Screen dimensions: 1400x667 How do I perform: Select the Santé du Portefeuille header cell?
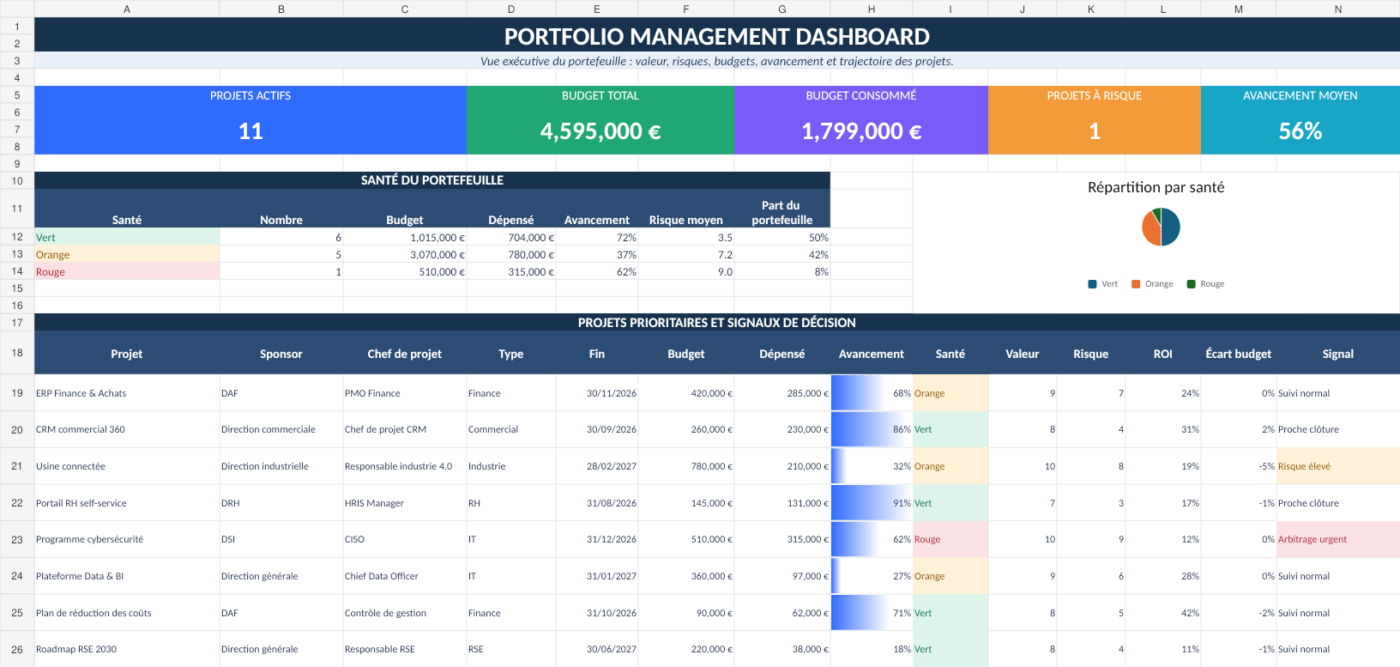click(x=432, y=180)
